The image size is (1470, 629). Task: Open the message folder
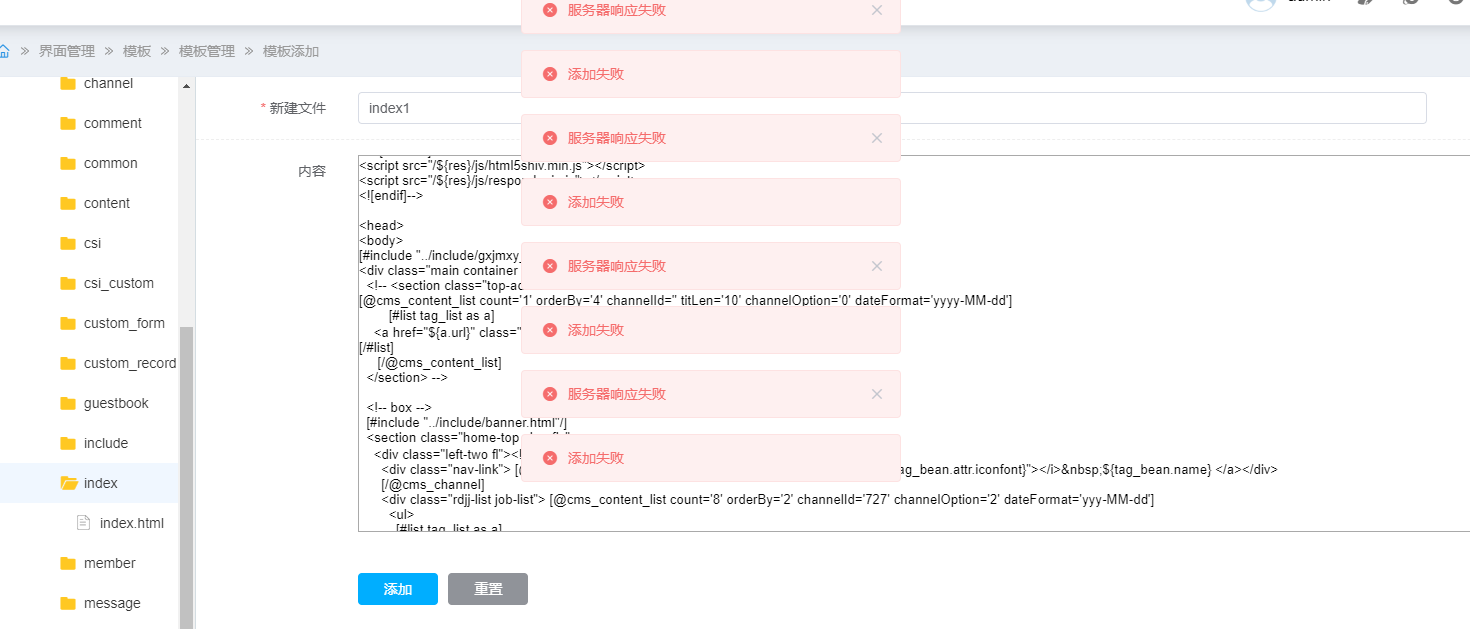point(112,603)
